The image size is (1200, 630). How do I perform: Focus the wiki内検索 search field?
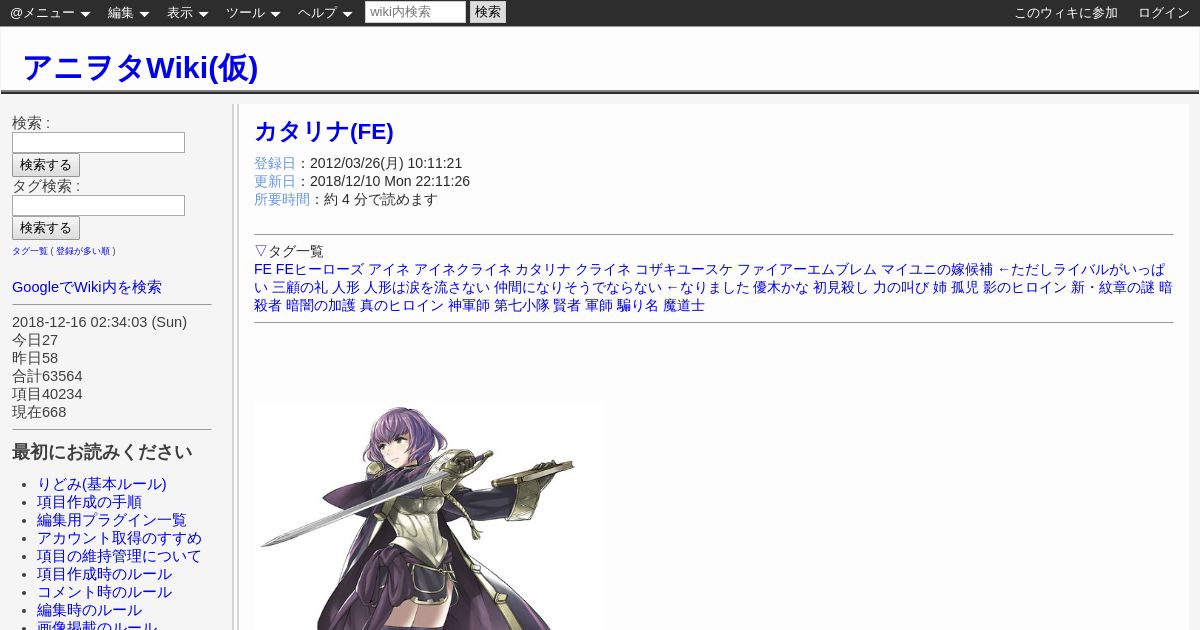coord(415,12)
